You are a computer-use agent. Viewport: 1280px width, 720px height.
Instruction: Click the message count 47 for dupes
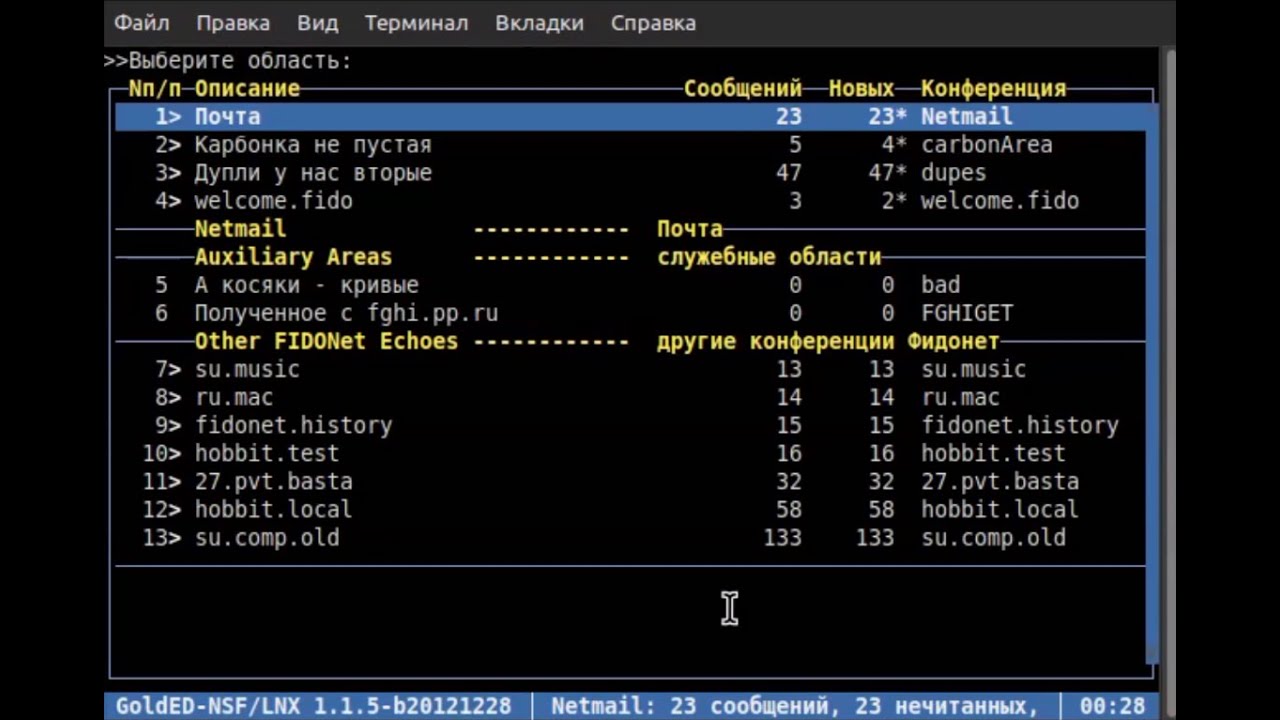pyautogui.click(x=789, y=173)
